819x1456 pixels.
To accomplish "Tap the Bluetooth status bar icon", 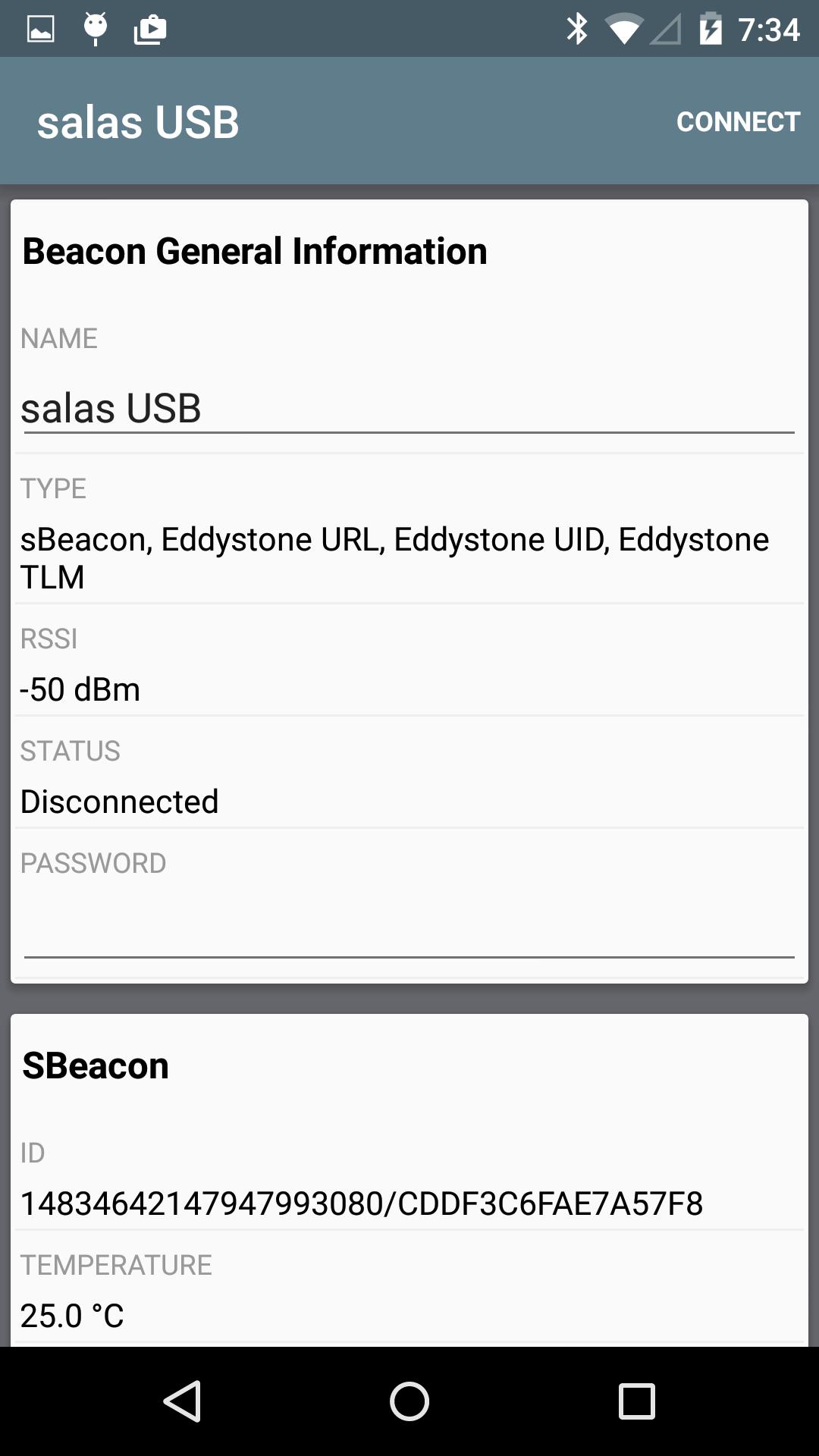I will pyautogui.click(x=577, y=29).
